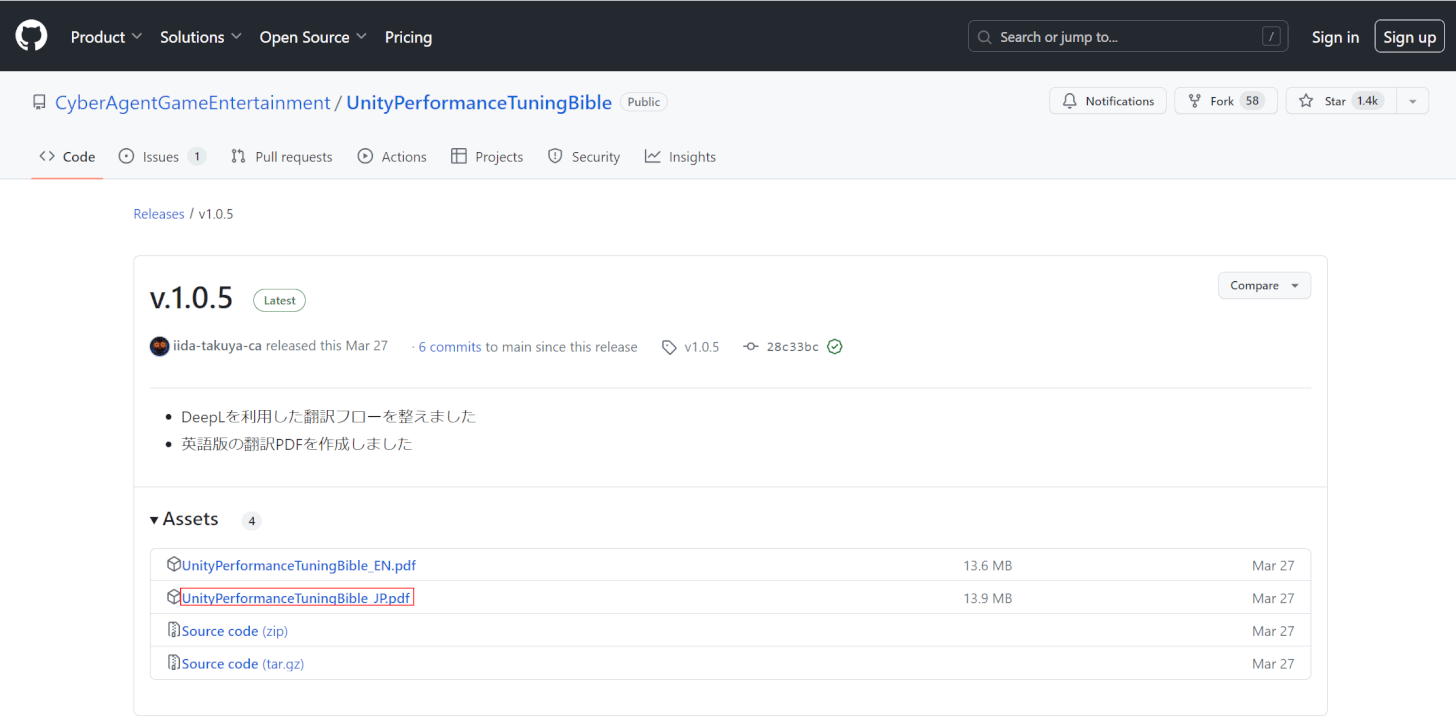Viewport: 1456px width, 727px height.
Task: Open the 6 commits link
Action: click(450, 347)
